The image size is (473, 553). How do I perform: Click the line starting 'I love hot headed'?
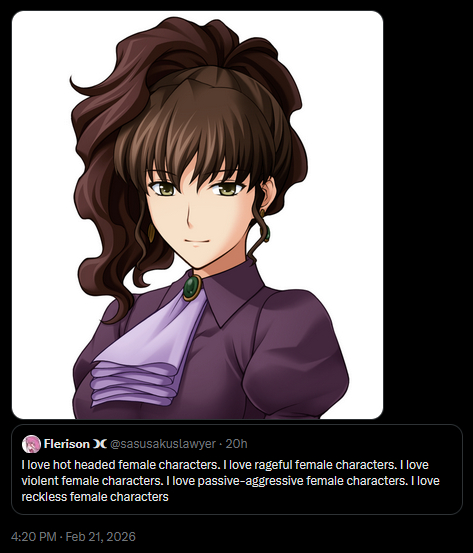(225, 465)
